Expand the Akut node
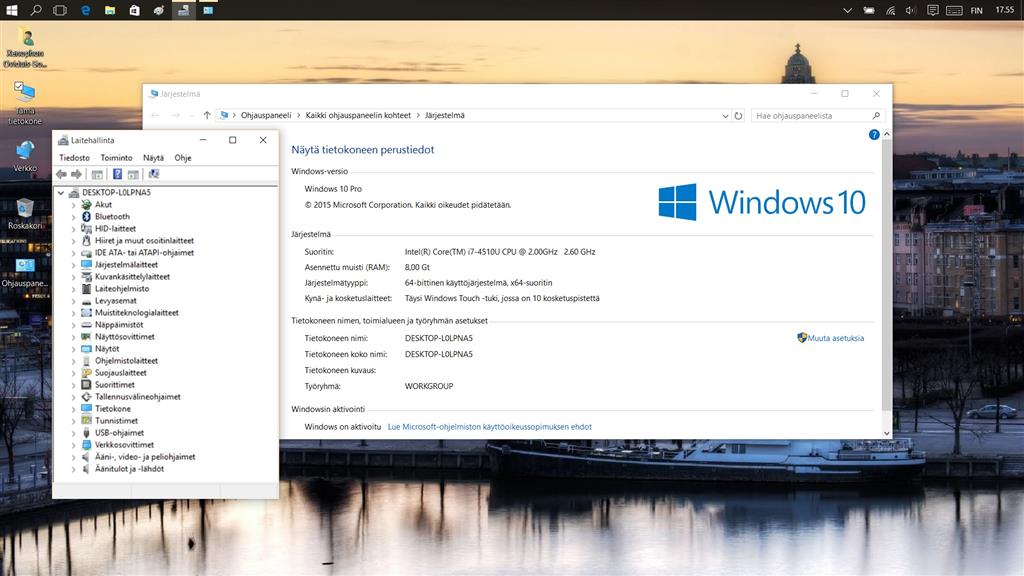 [x=73, y=204]
